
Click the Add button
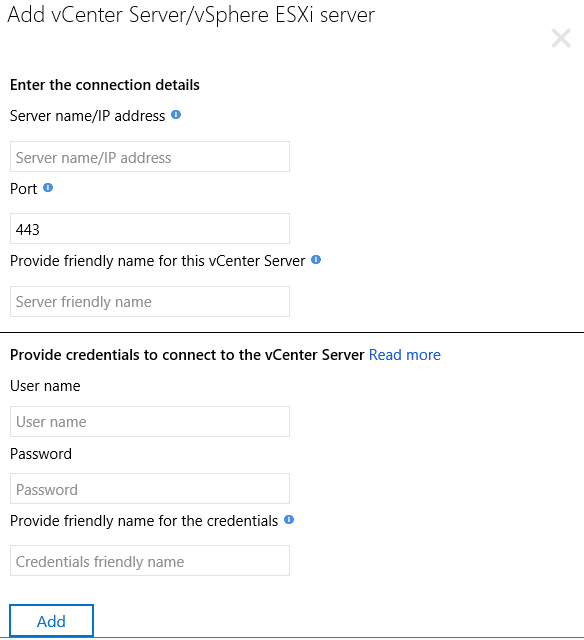[51, 621]
